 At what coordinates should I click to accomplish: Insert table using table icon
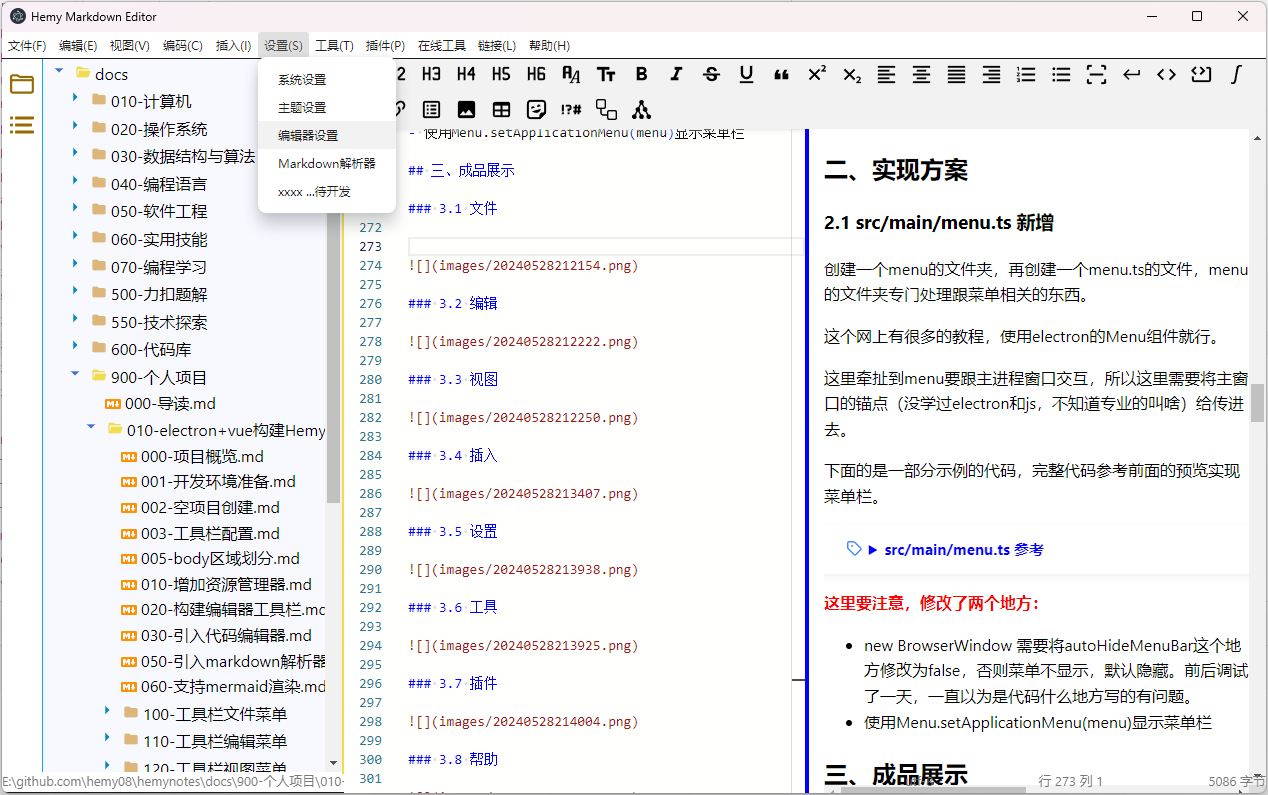(x=501, y=109)
